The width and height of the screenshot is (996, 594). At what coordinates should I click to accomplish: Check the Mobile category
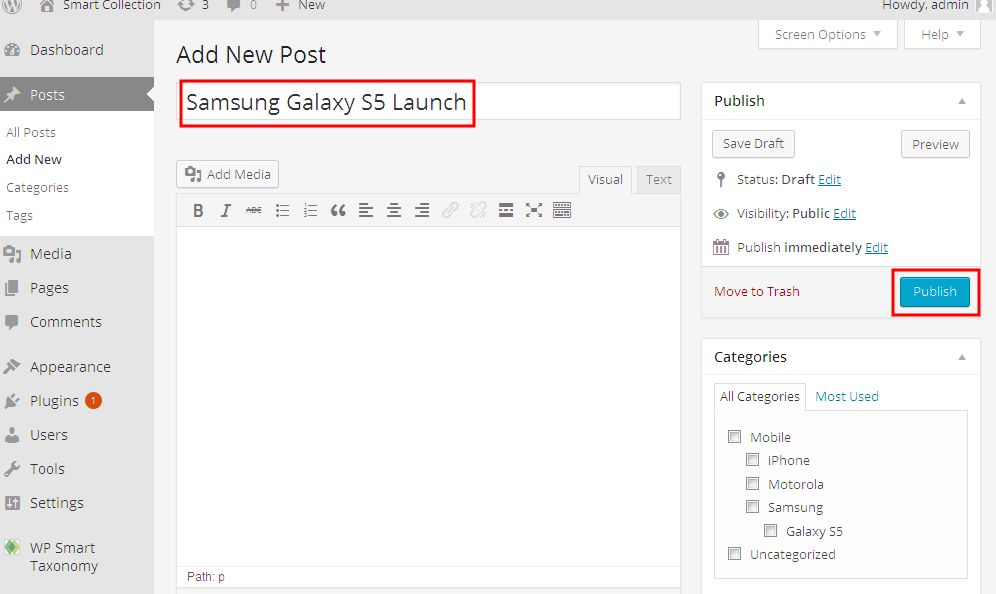[735, 436]
